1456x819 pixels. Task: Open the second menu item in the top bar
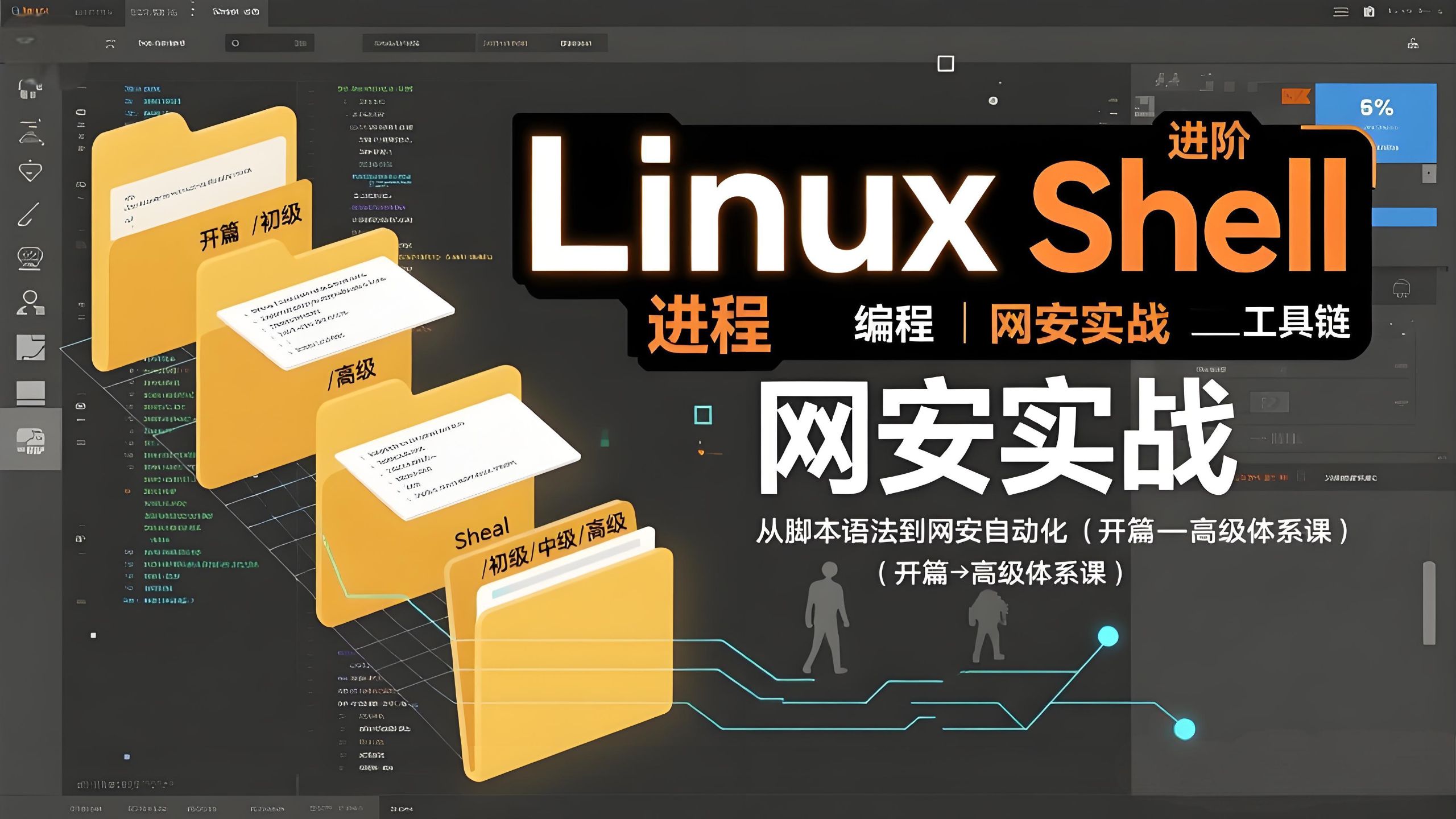(x=94, y=11)
